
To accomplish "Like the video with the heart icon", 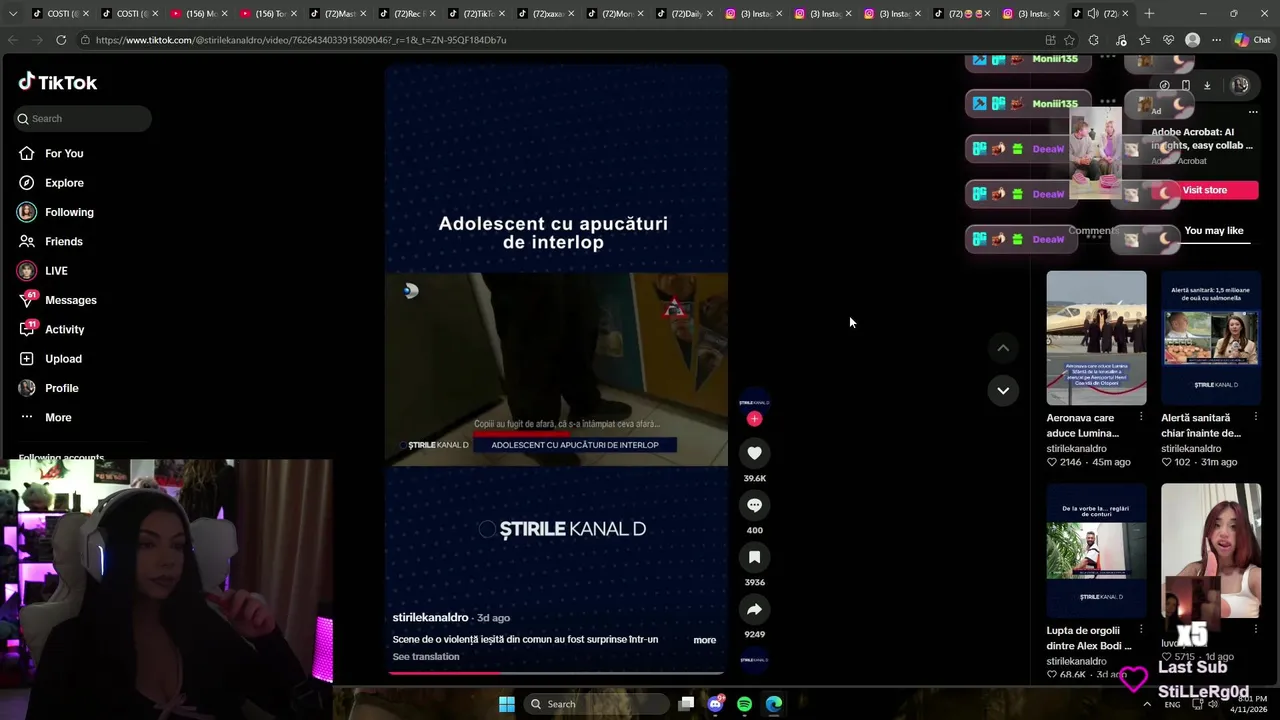I will (x=754, y=453).
